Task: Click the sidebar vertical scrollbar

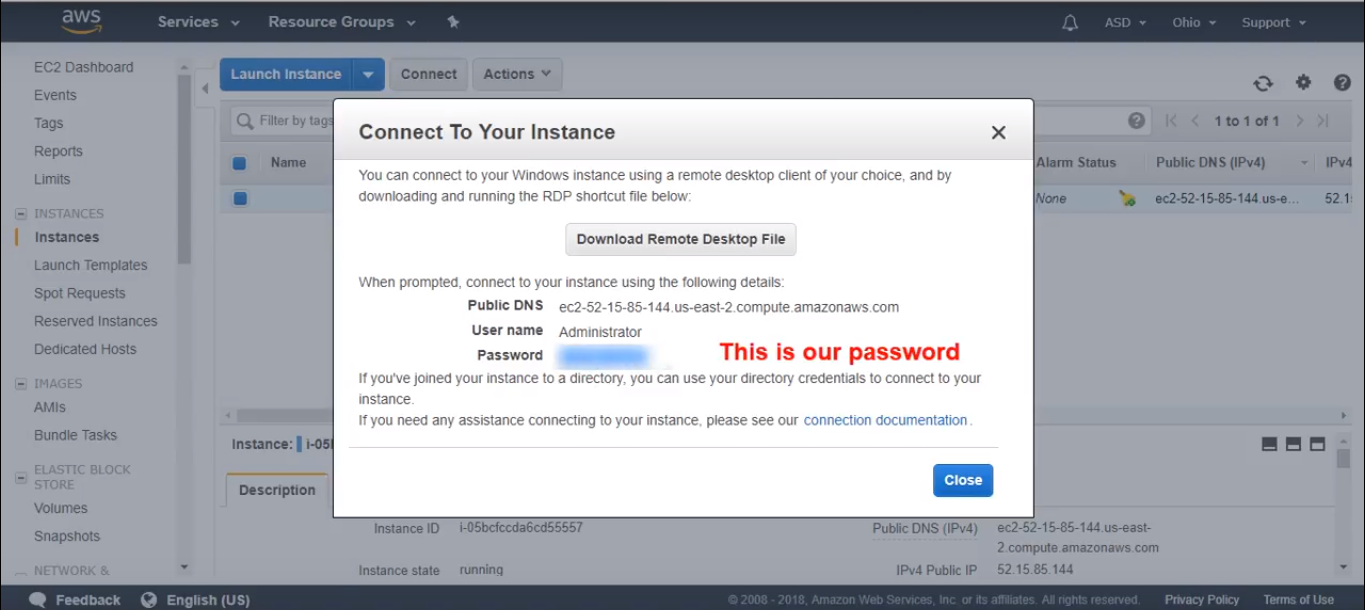Action: pyautogui.click(x=184, y=170)
